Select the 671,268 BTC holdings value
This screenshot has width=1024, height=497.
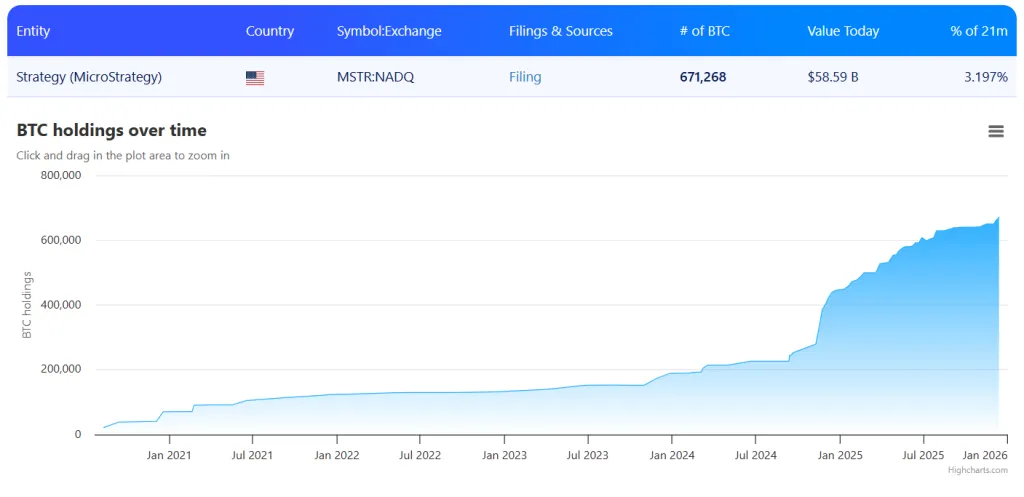pos(703,77)
